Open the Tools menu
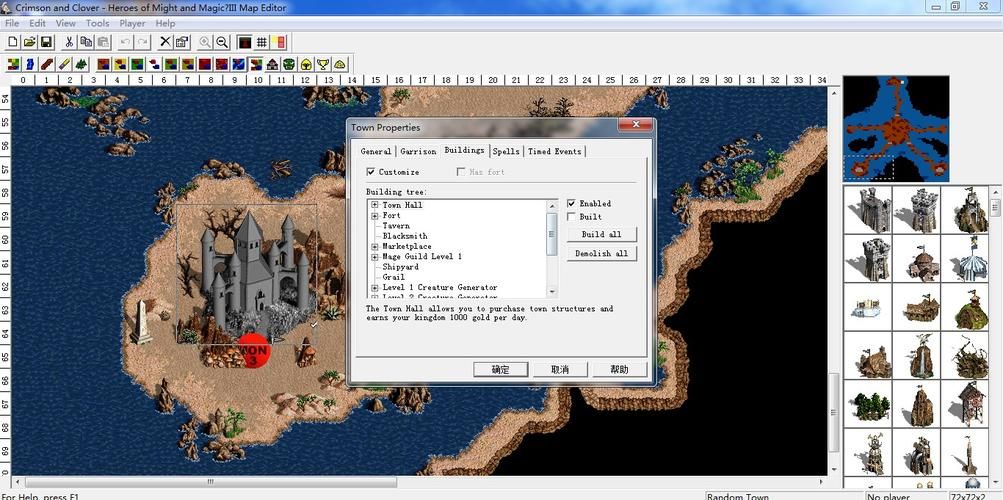Screen dimensions: 1003x500 click(97, 23)
